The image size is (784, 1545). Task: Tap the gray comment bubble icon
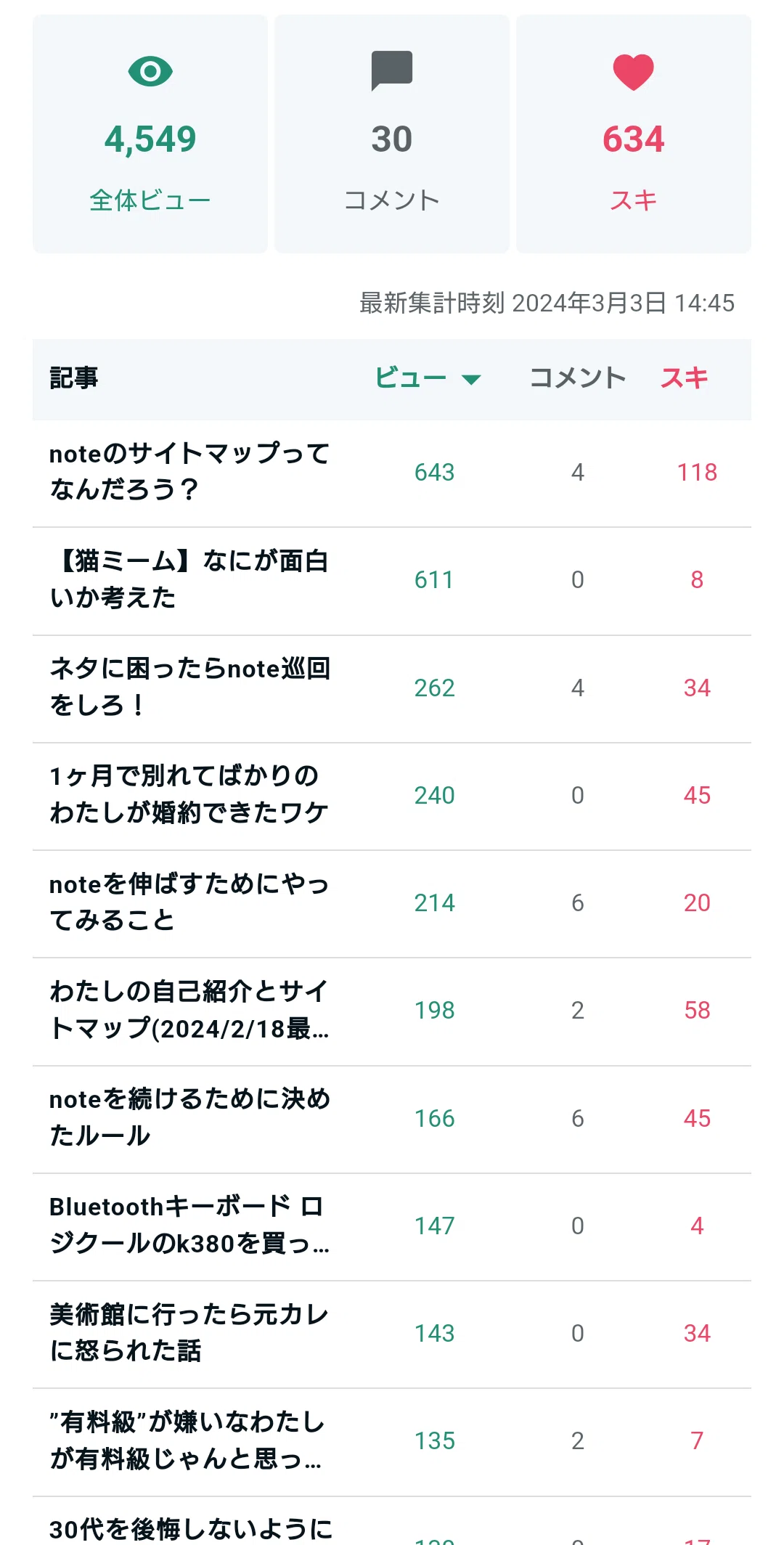392,70
